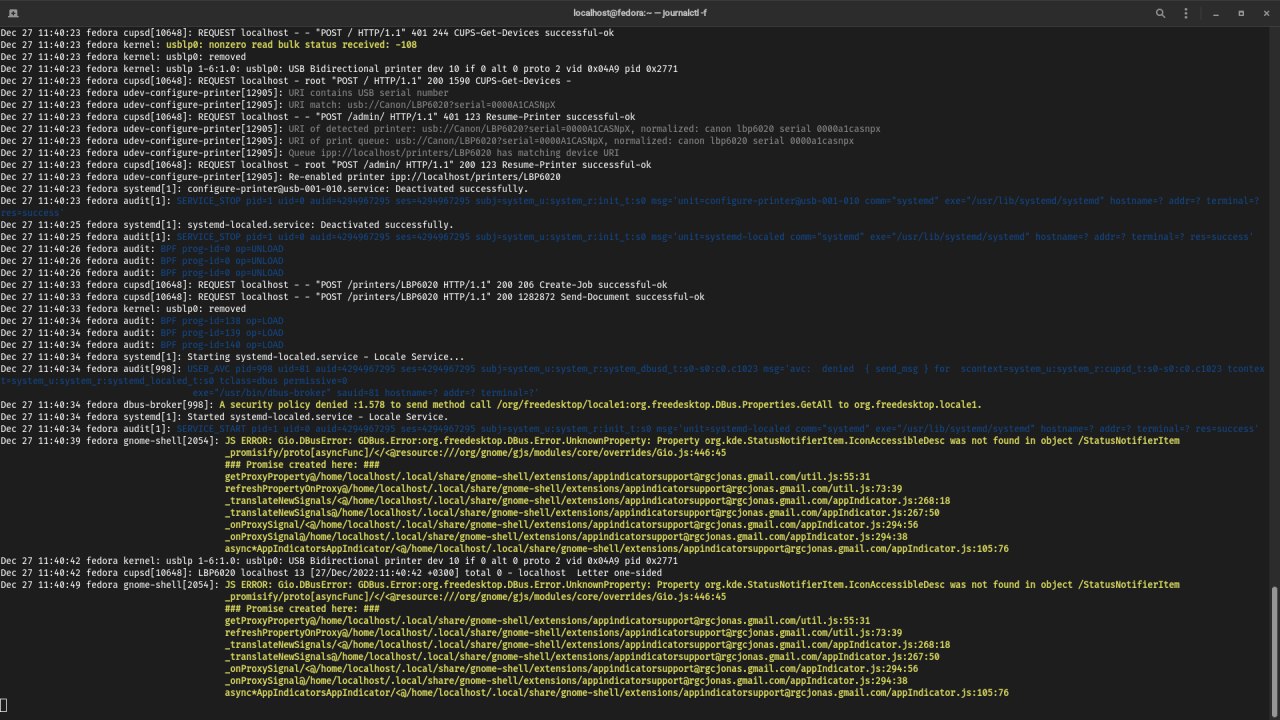Click the 11:40:49 gnome-shell 'JS ERROR' line
The height and width of the screenshot is (720, 1280).
[590, 585]
